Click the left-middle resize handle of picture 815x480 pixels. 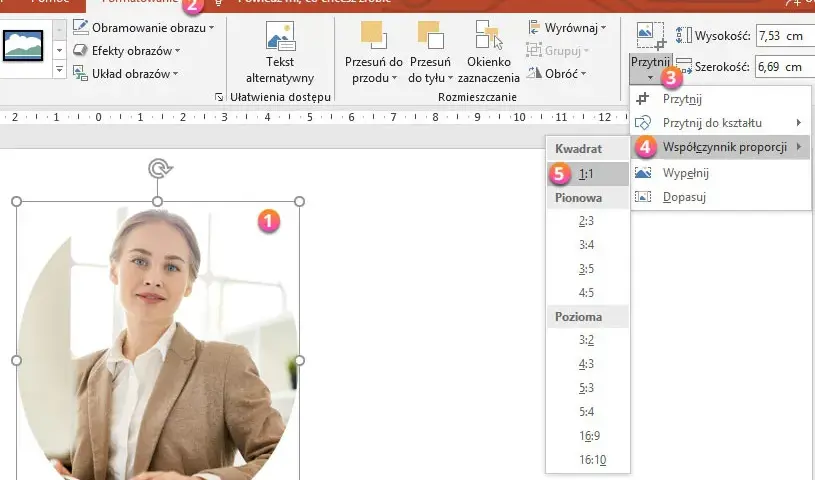16,360
